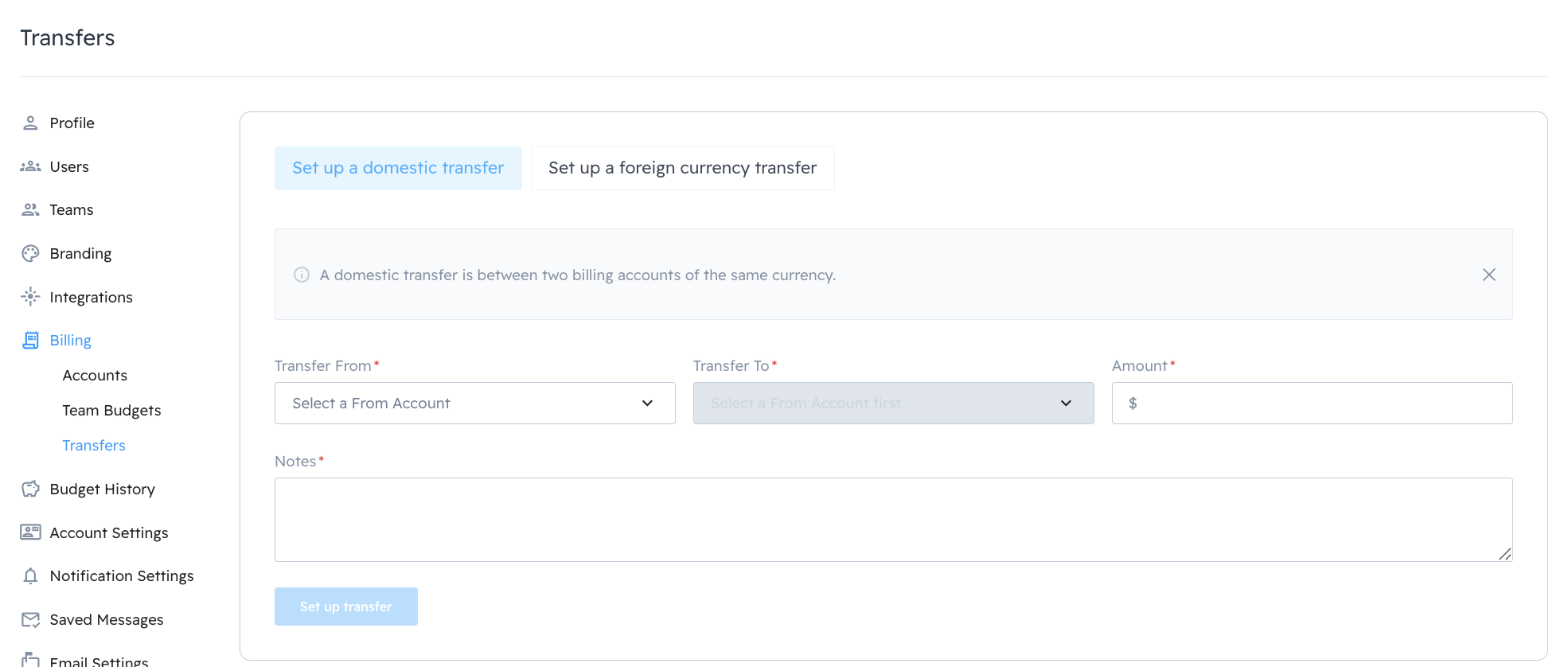
Task: Click the Notification Settings bell icon
Action: 30,575
